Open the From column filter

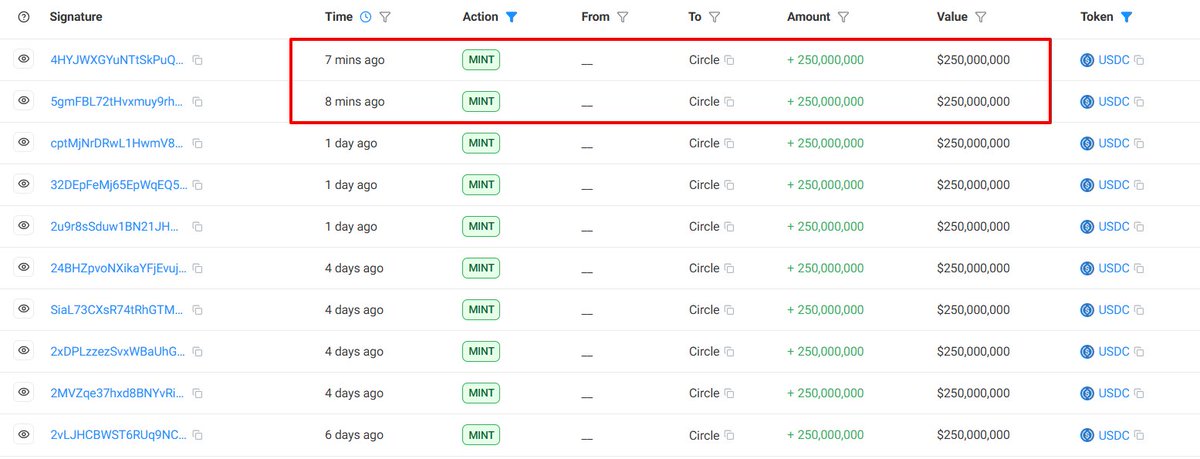623,17
